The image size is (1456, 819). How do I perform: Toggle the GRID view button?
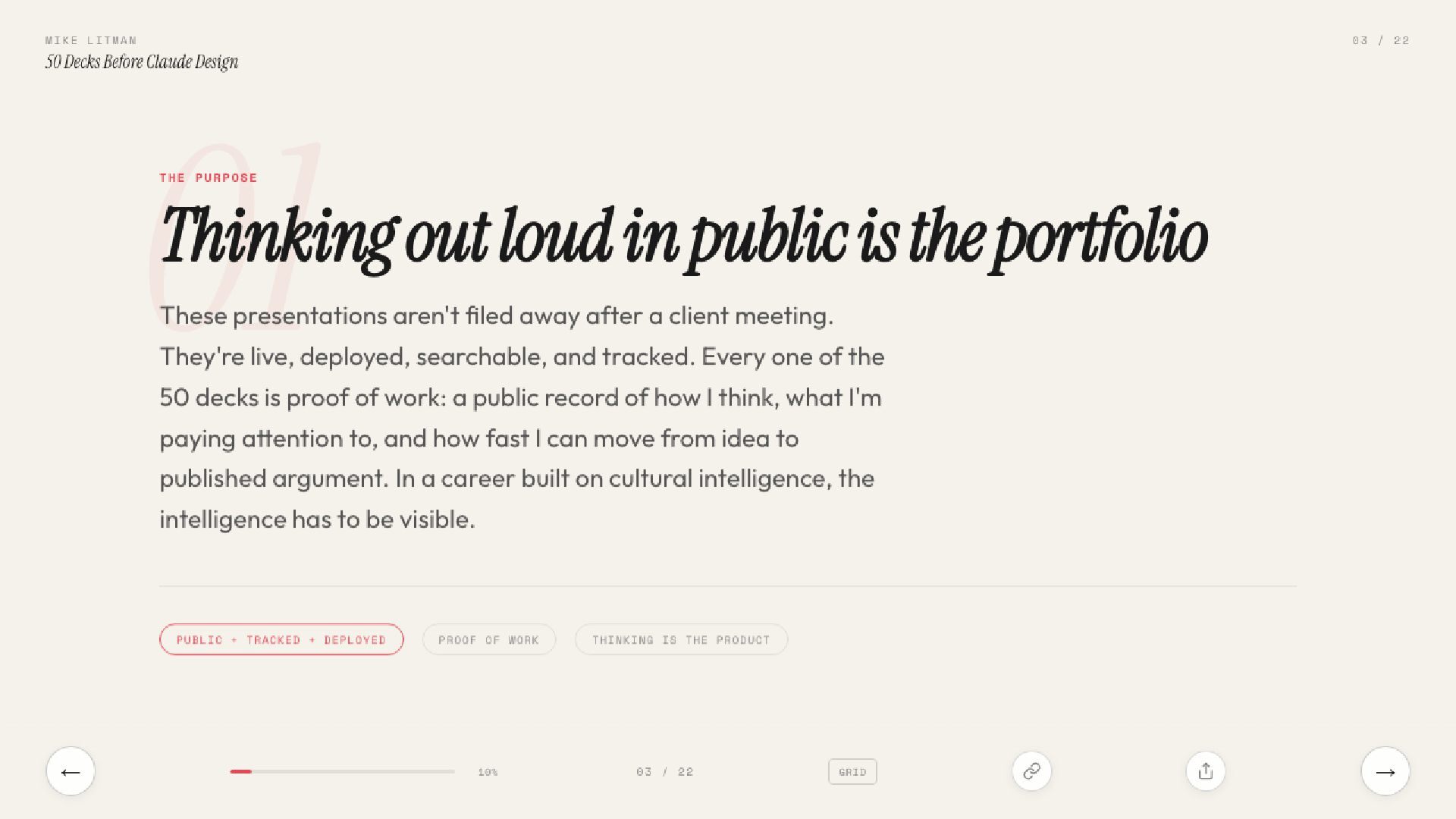pos(852,772)
